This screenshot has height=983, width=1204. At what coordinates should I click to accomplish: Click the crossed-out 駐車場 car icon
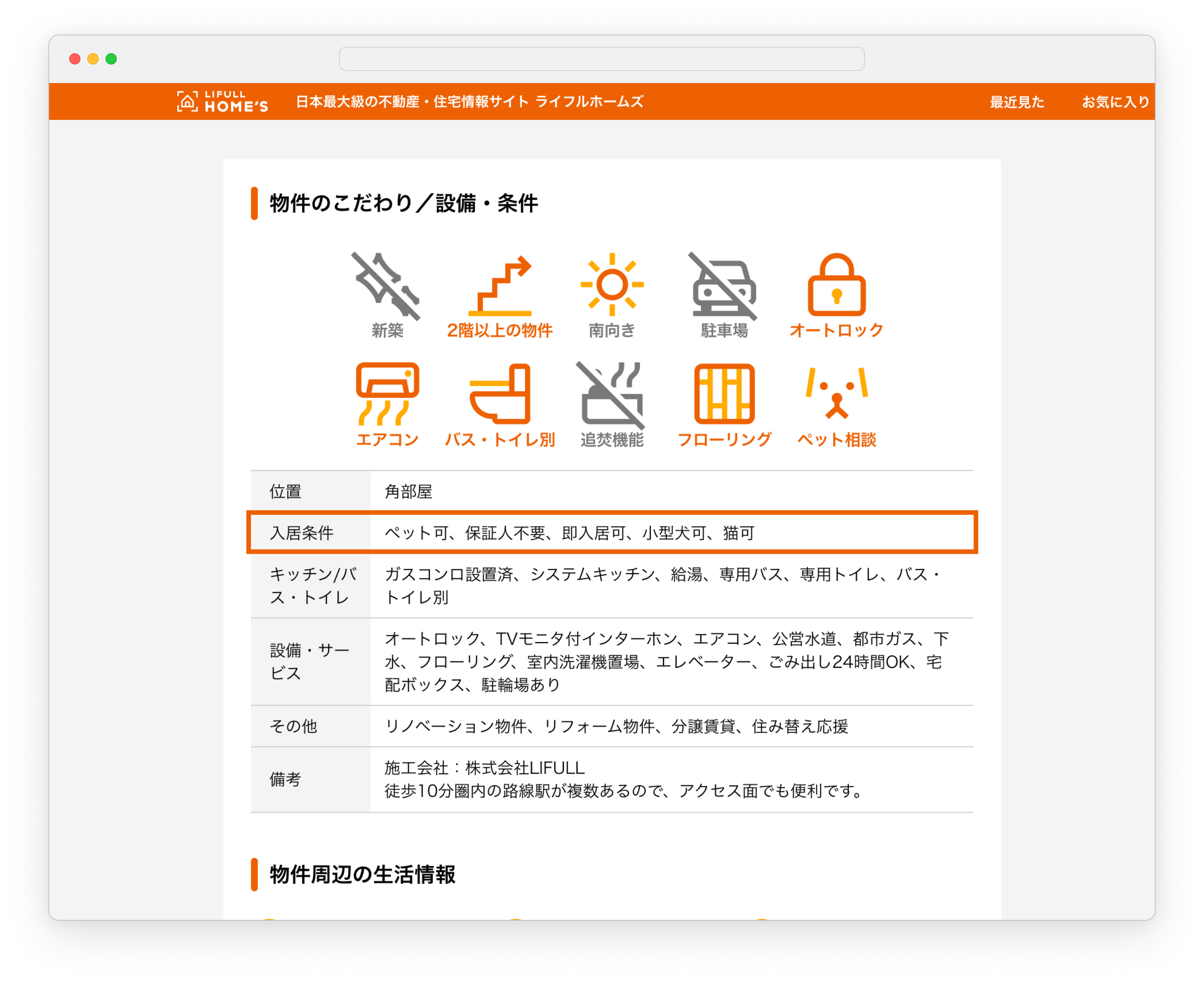[x=724, y=286]
